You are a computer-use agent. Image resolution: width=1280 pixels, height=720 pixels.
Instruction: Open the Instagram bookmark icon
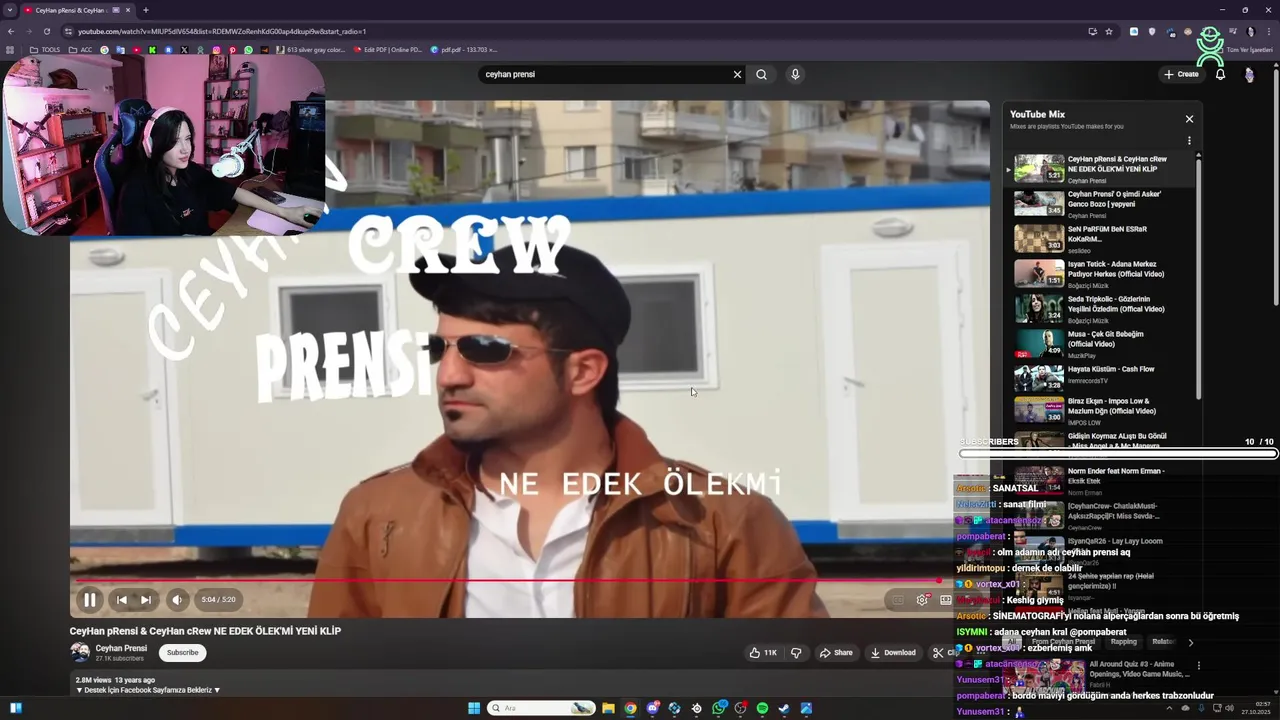[x=216, y=49]
